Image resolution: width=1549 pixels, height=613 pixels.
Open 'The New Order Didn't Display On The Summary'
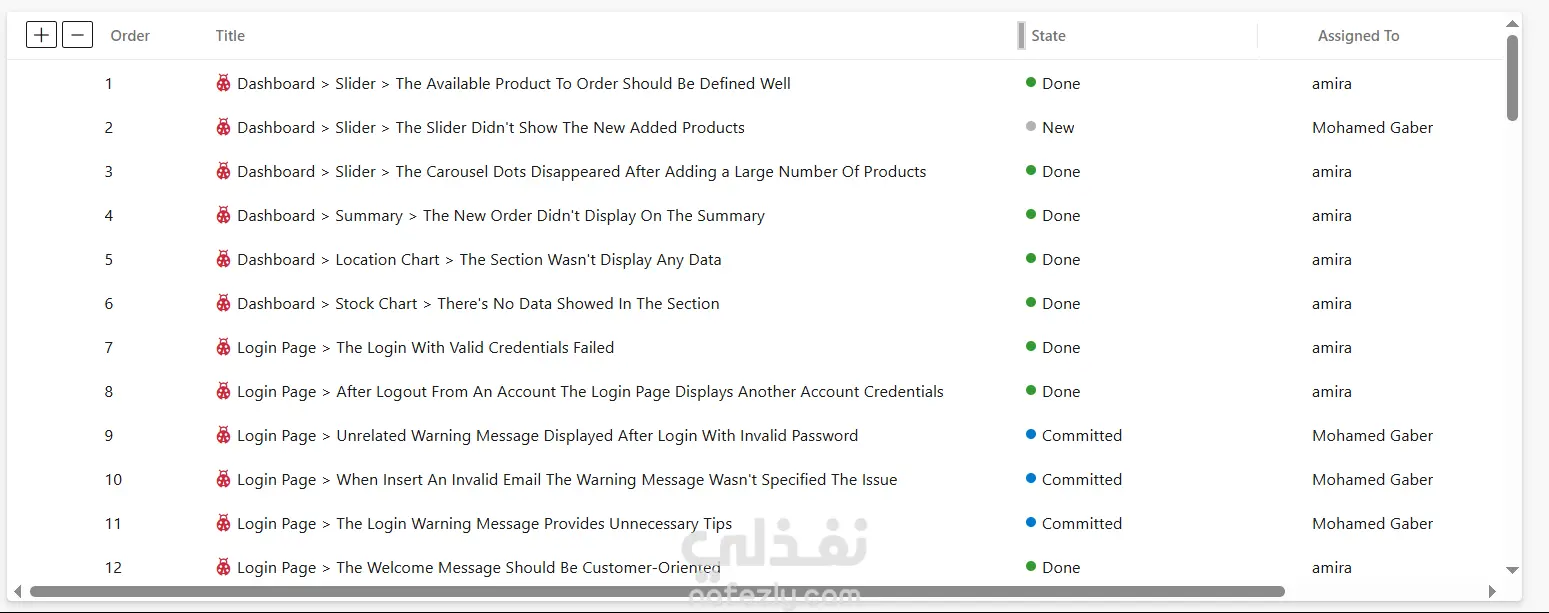point(593,216)
